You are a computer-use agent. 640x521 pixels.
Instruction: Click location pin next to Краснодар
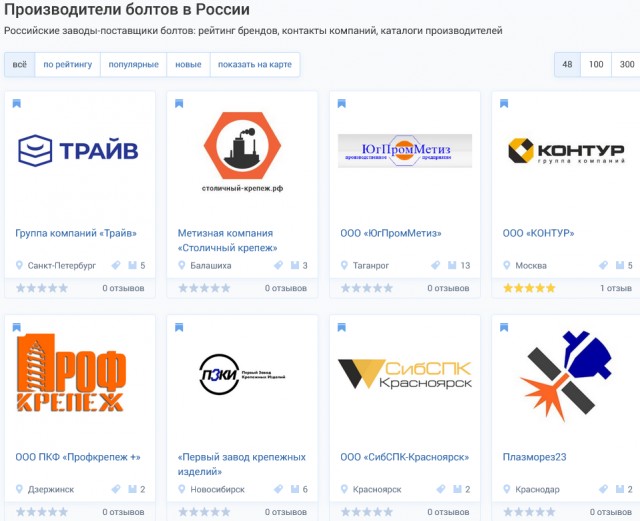pyautogui.click(x=507, y=489)
